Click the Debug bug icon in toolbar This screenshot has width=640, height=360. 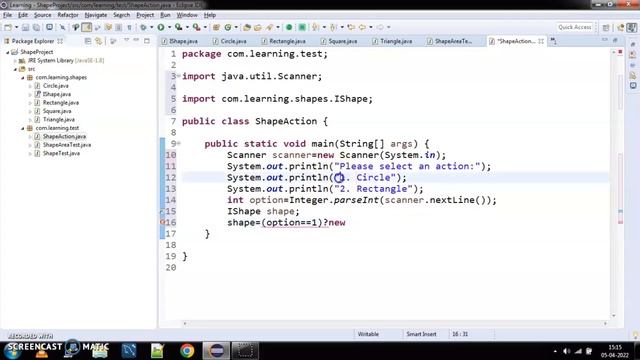click(x=143, y=27)
